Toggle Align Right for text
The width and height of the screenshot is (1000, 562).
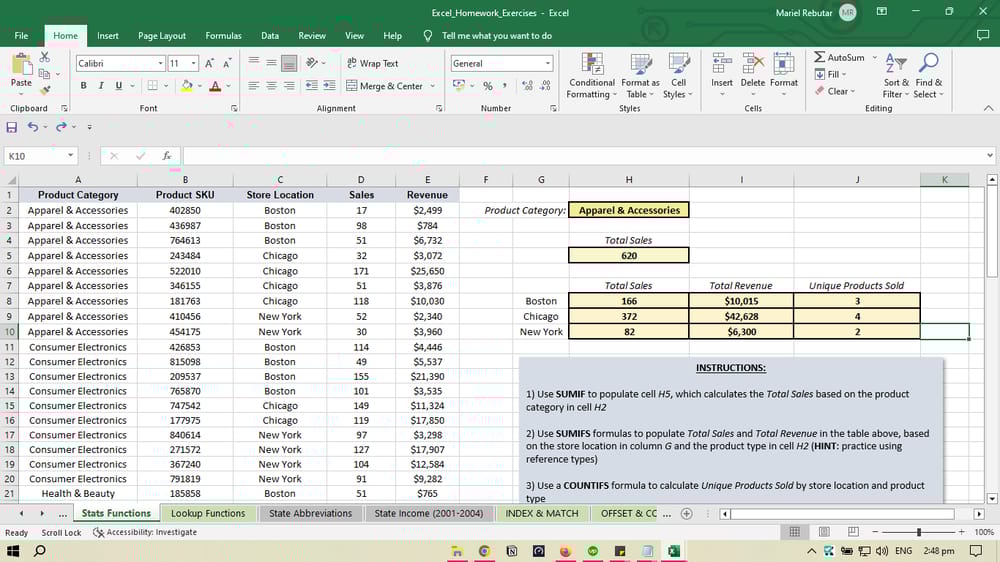pos(289,85)
